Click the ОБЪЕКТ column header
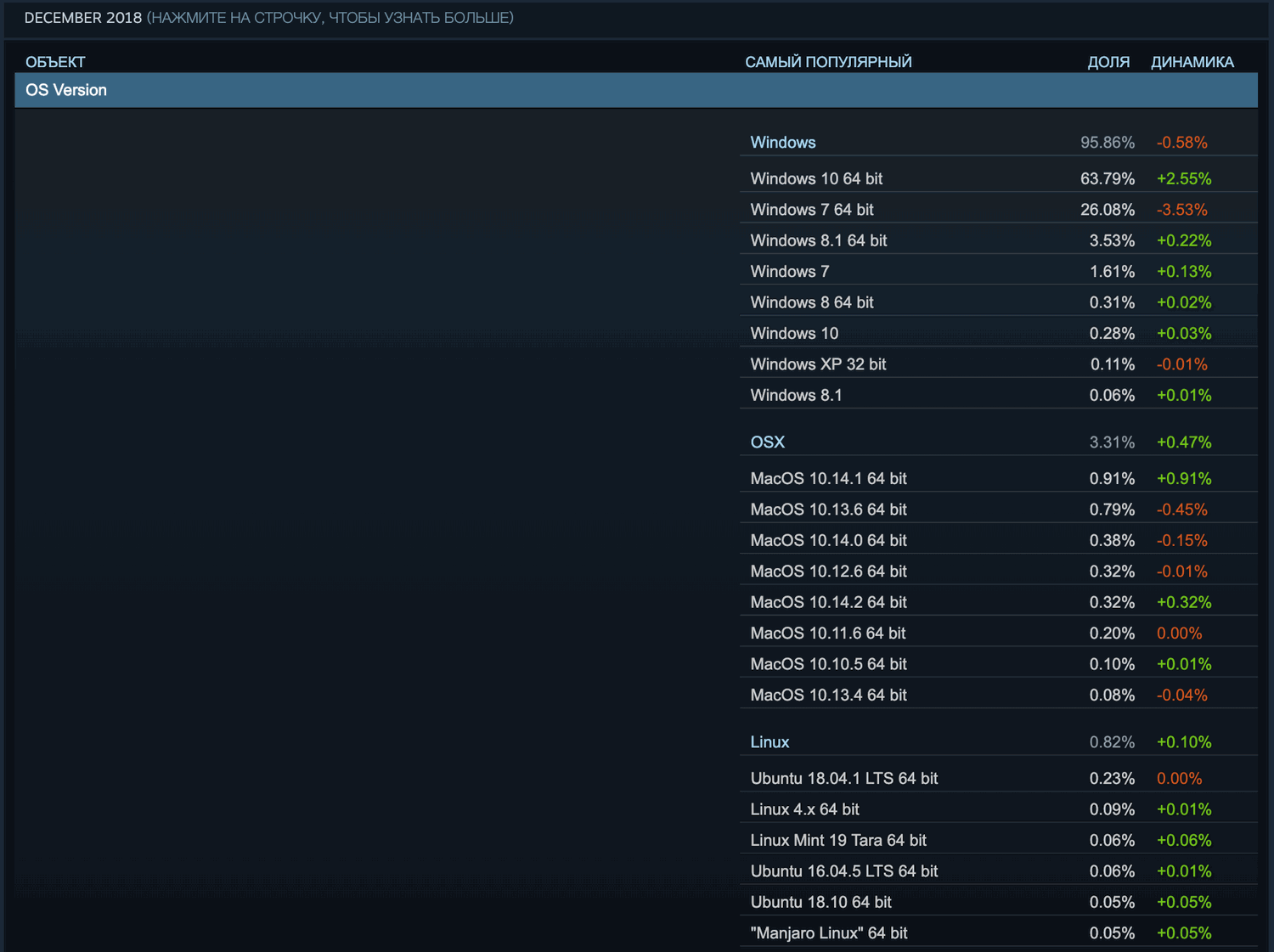 [55, 61]
